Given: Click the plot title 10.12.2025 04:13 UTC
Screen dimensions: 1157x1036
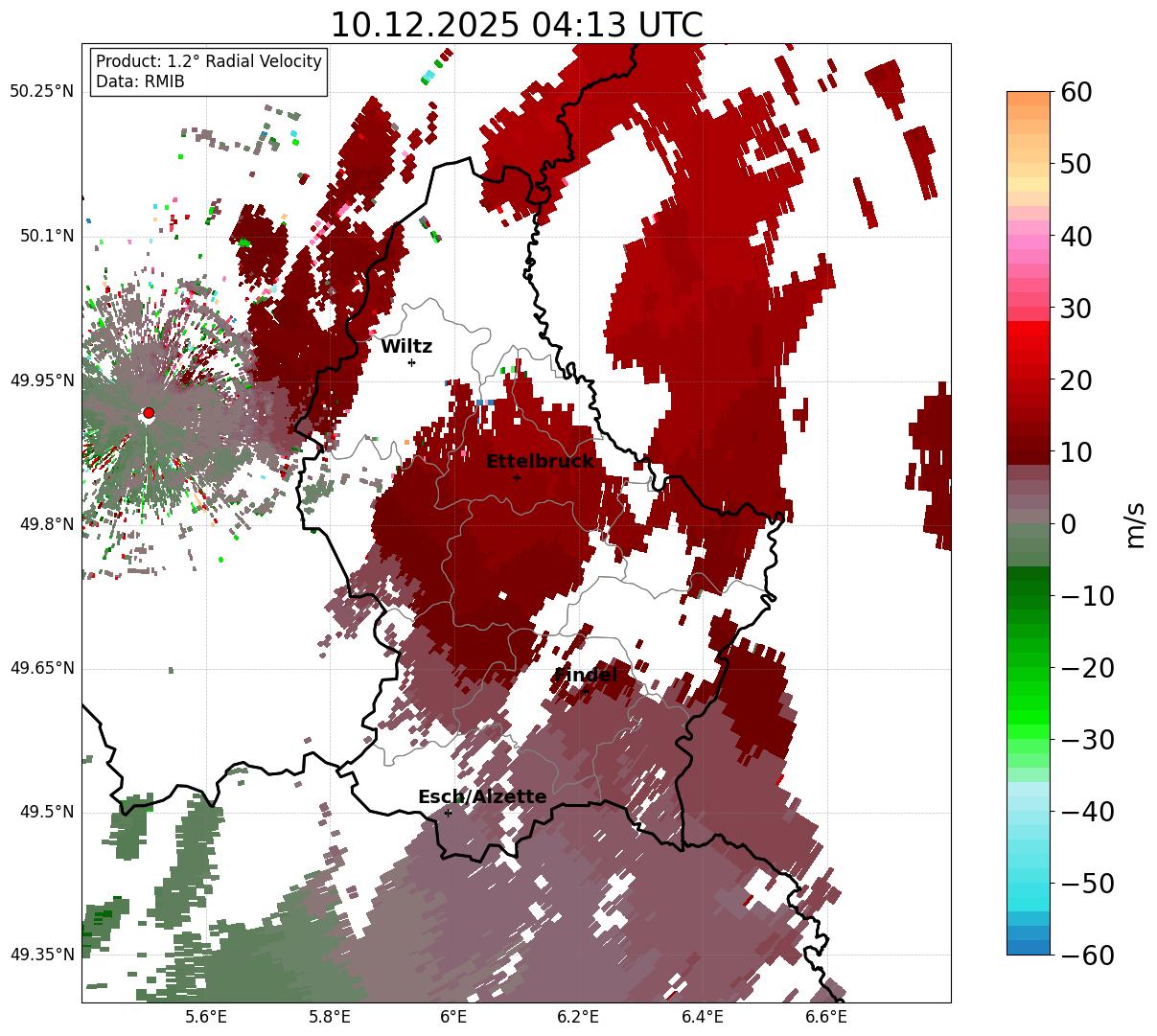Looking at the screenshot, I should 516,24.
